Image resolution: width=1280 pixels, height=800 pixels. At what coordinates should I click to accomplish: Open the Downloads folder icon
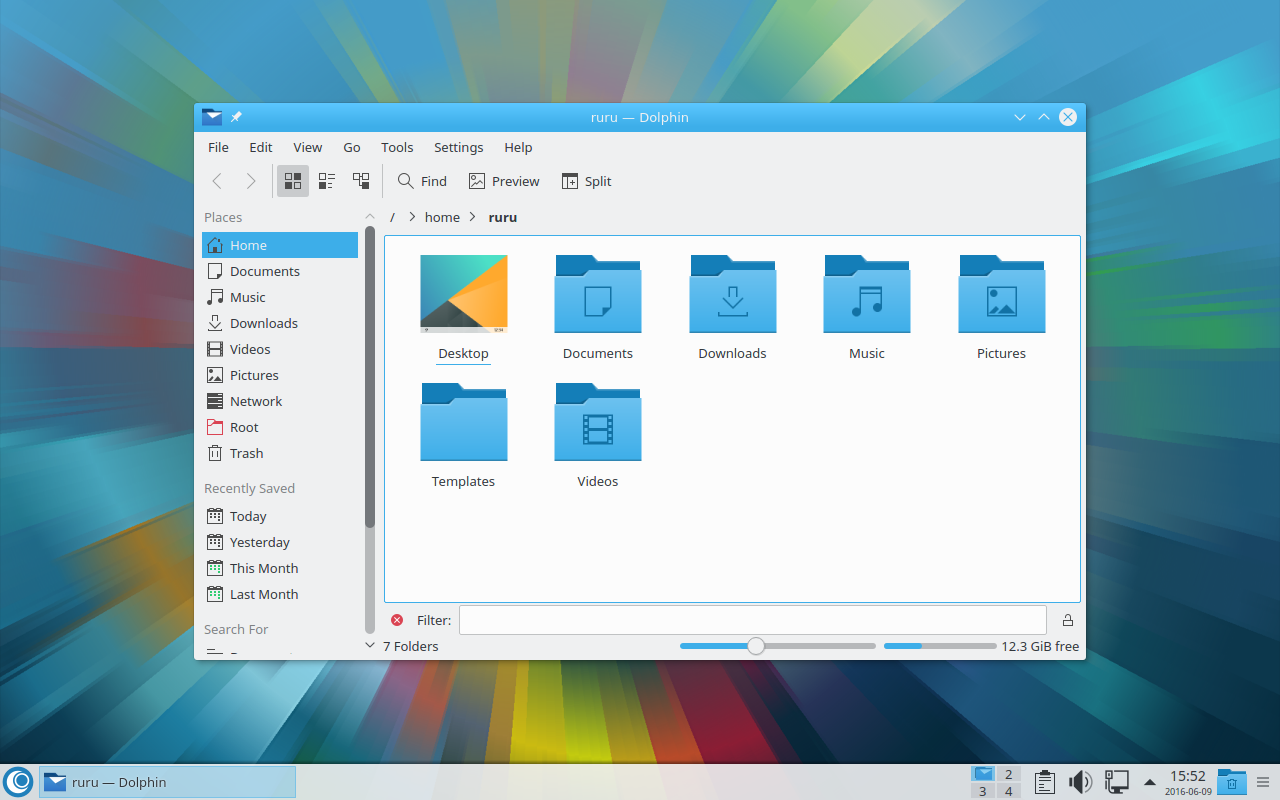click(x=732, y=295)
